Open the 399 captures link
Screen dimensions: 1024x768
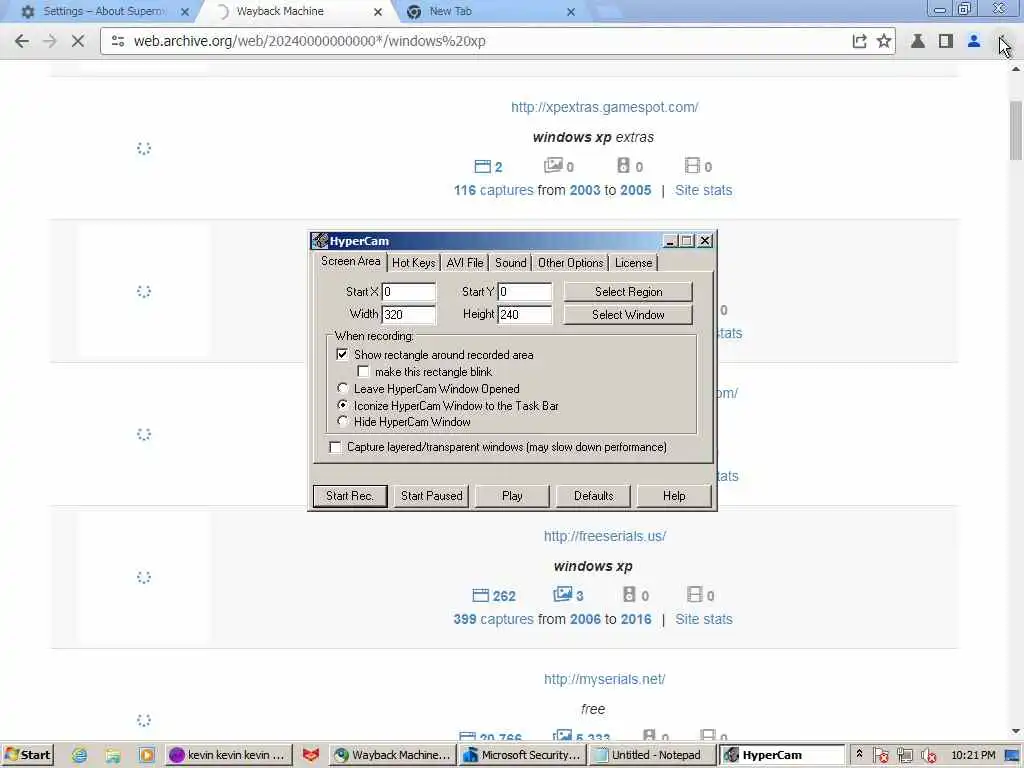click(493, 619)
